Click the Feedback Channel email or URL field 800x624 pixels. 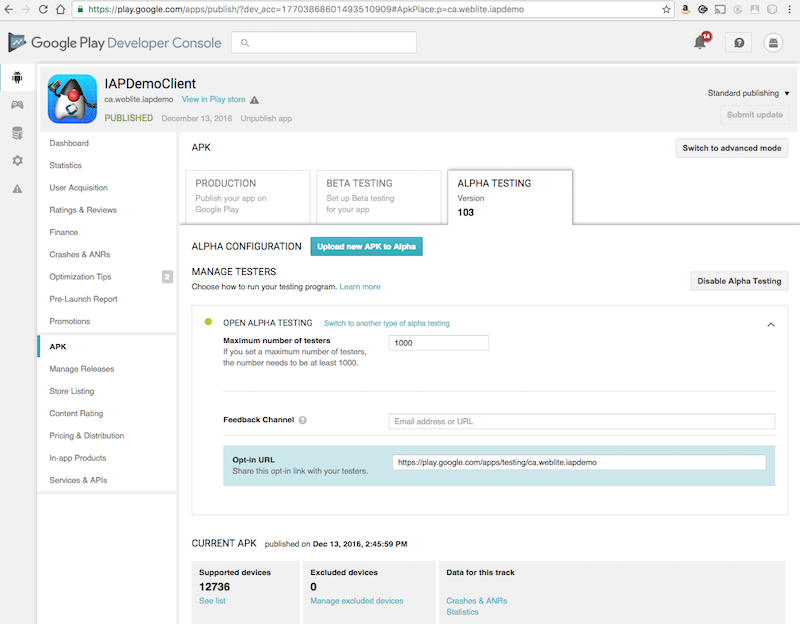click(x=581, y=421)
